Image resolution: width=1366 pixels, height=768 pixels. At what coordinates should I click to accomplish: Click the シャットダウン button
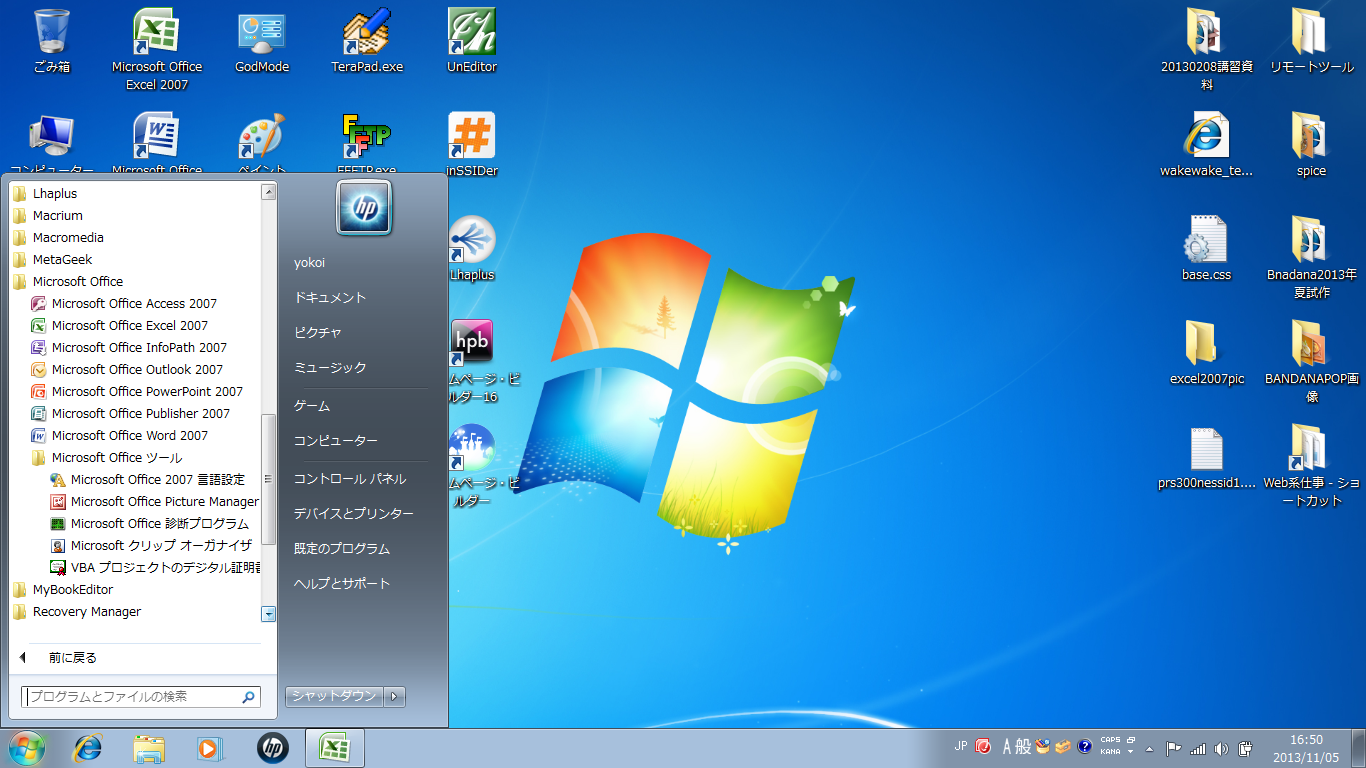(334, 696)
